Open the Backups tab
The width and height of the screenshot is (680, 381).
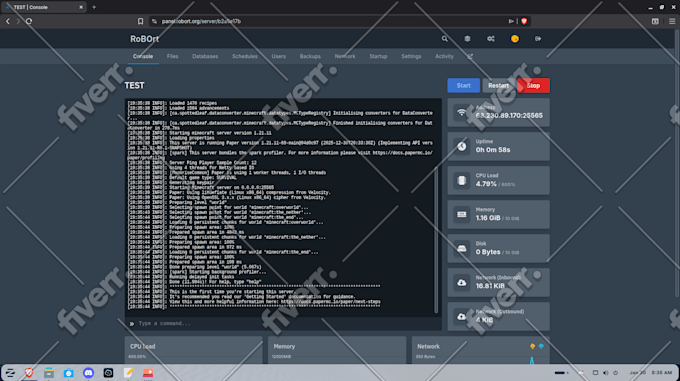(310, 56)
